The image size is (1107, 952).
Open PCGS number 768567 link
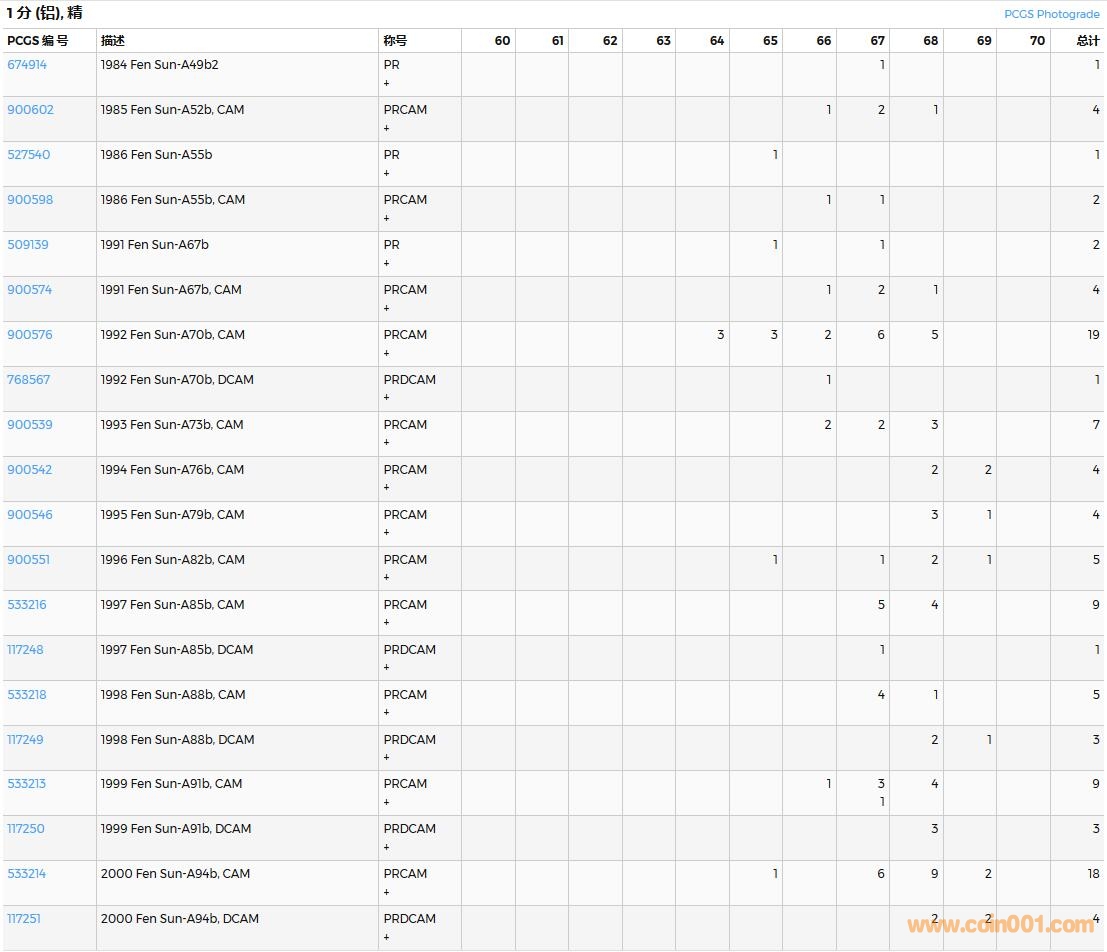[28, 380]
